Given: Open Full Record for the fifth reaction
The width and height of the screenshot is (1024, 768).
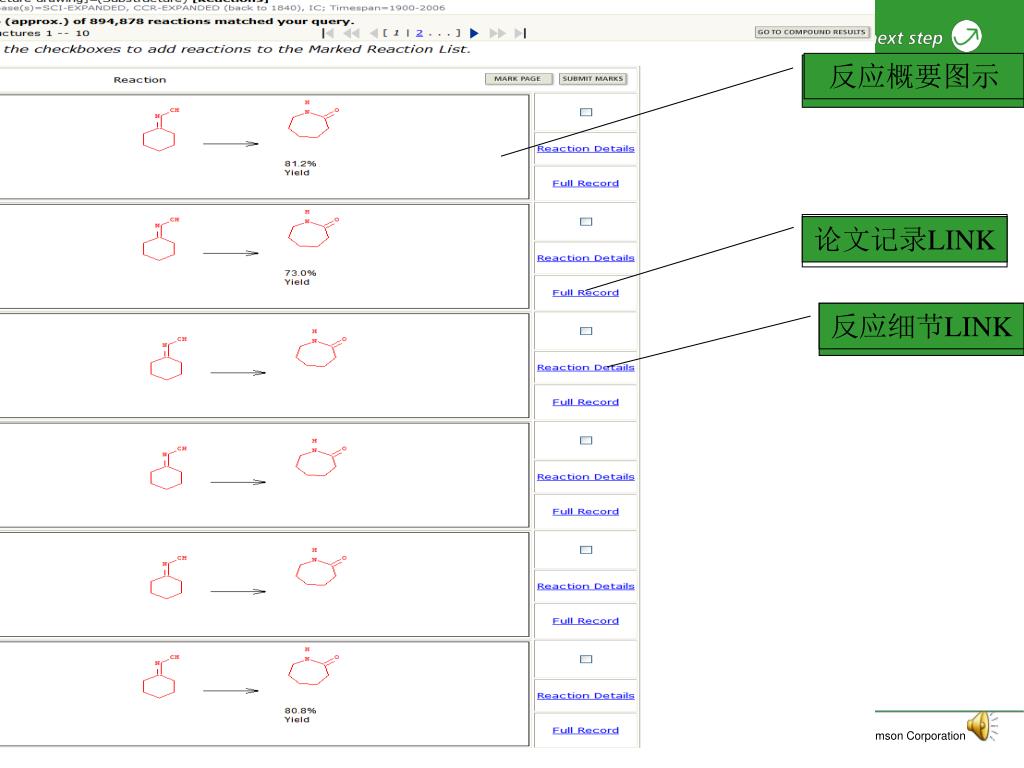Looking at the screenshot, I should (x=586, y=621).
